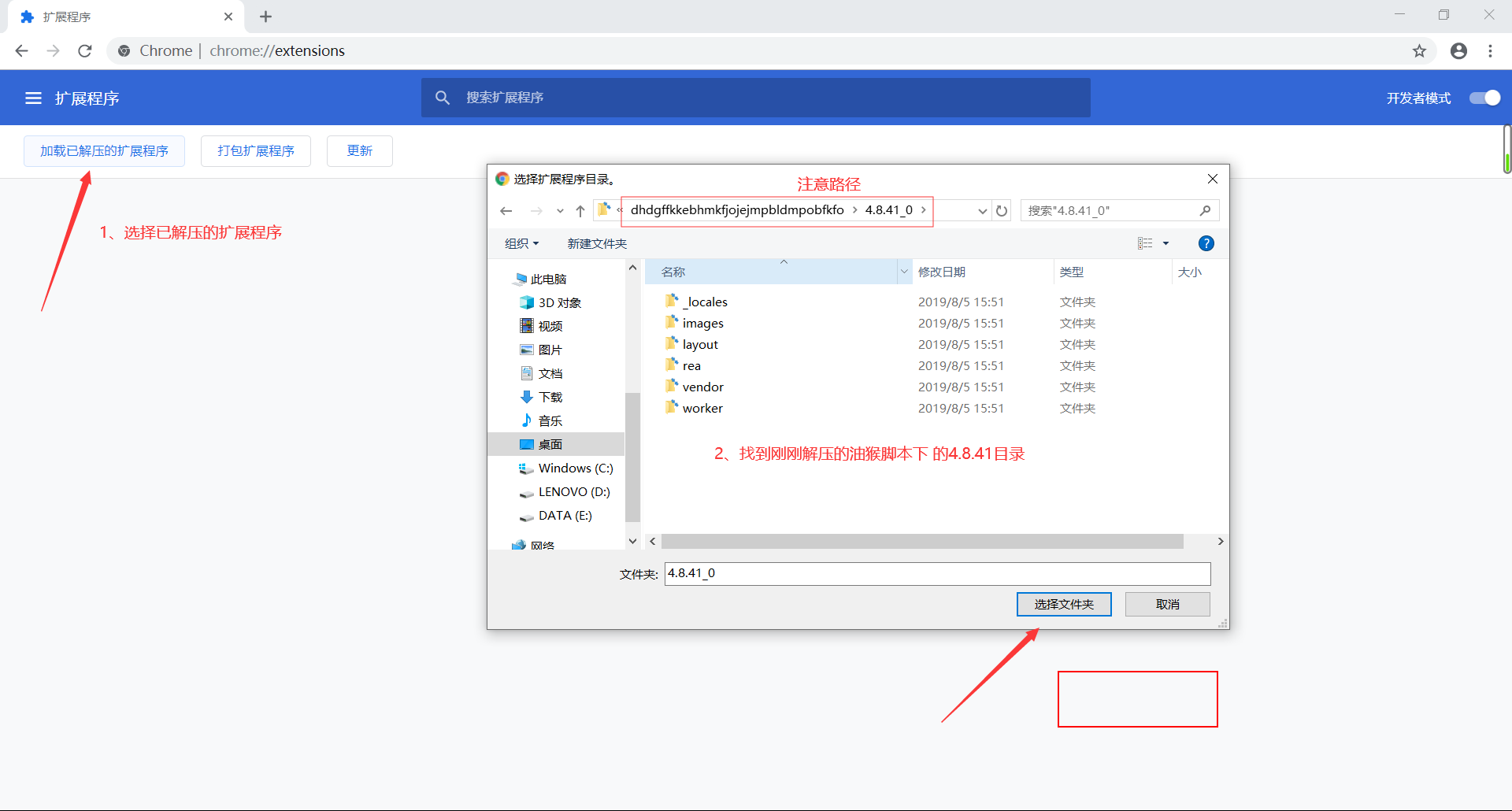Click 加载已解压的扩展程序 button
1512x811 pixels.
click(x=104, y=151)
